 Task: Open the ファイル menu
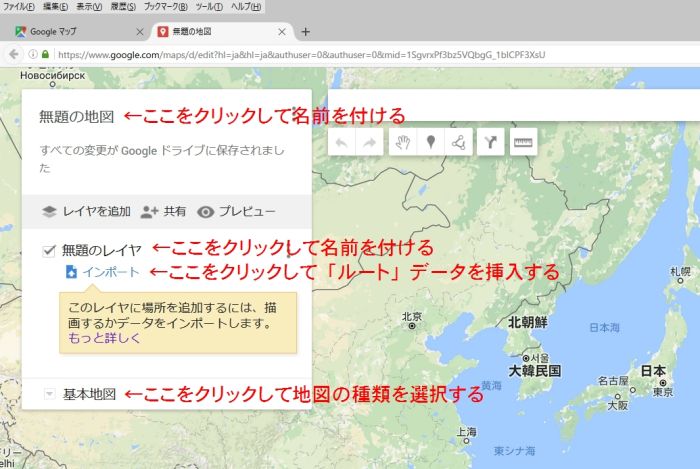(18, 7)
